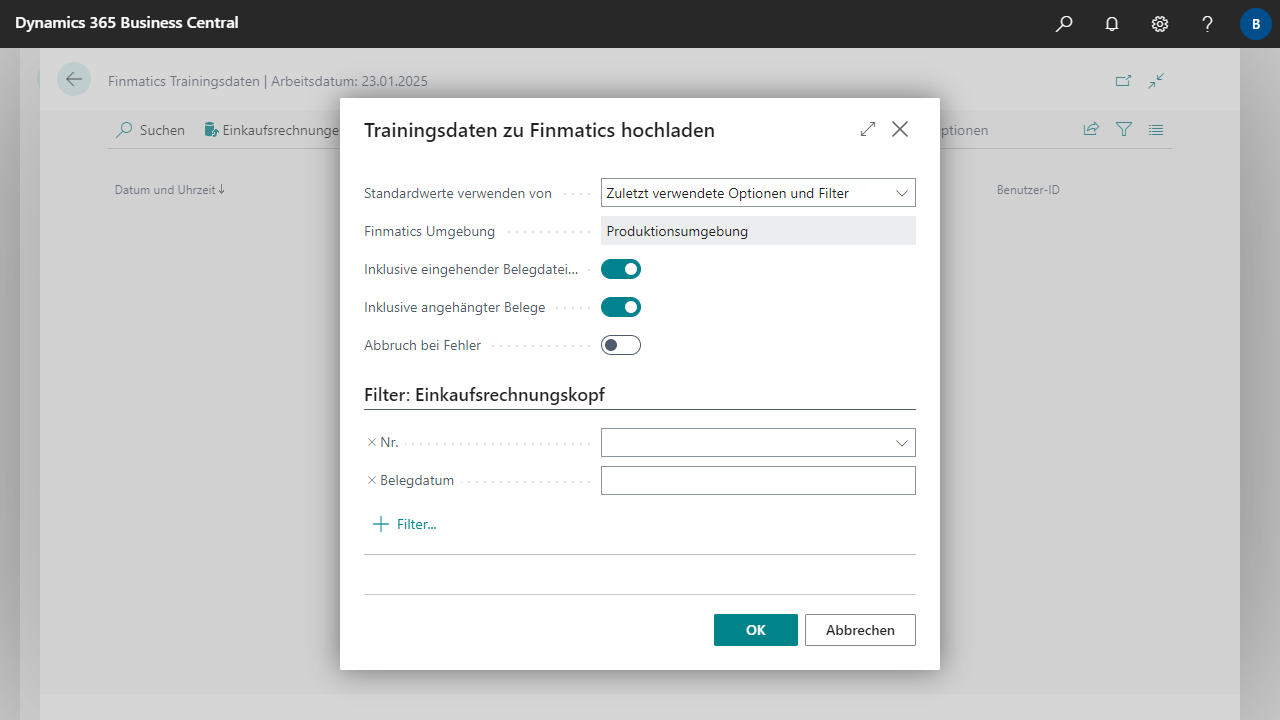Switch list layout icon
Viewport: 1280px width, 720px height.
(1157, 129)
